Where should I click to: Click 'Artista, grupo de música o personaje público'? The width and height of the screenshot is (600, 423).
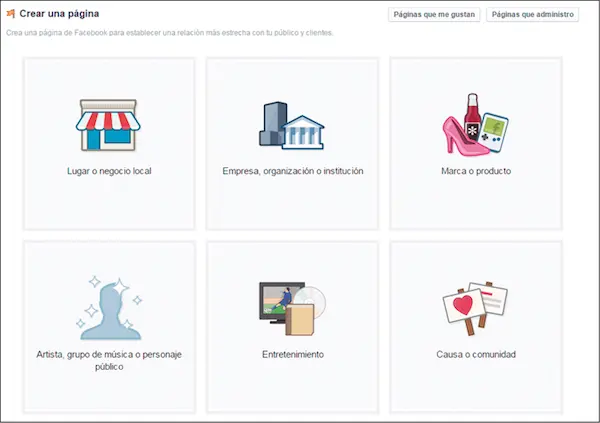tap(109, 360)
